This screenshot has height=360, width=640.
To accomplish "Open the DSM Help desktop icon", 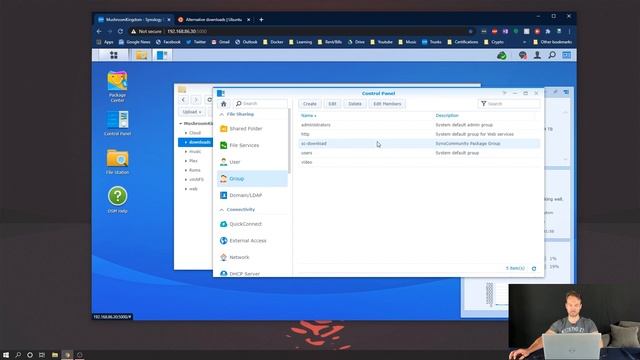I will pos(117,200).
